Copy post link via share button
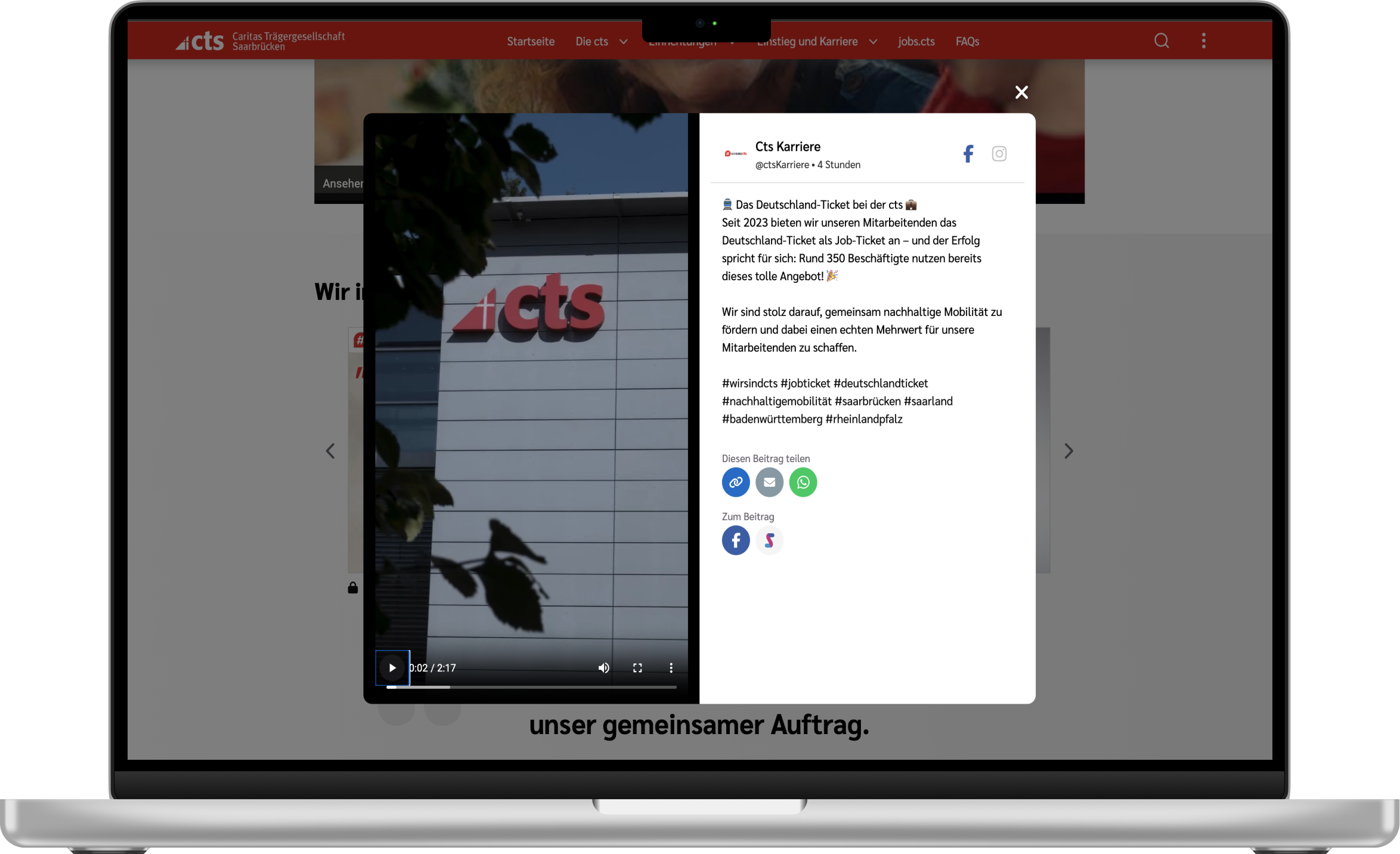This screenshot has width=1400, height=854. point(736,482)
